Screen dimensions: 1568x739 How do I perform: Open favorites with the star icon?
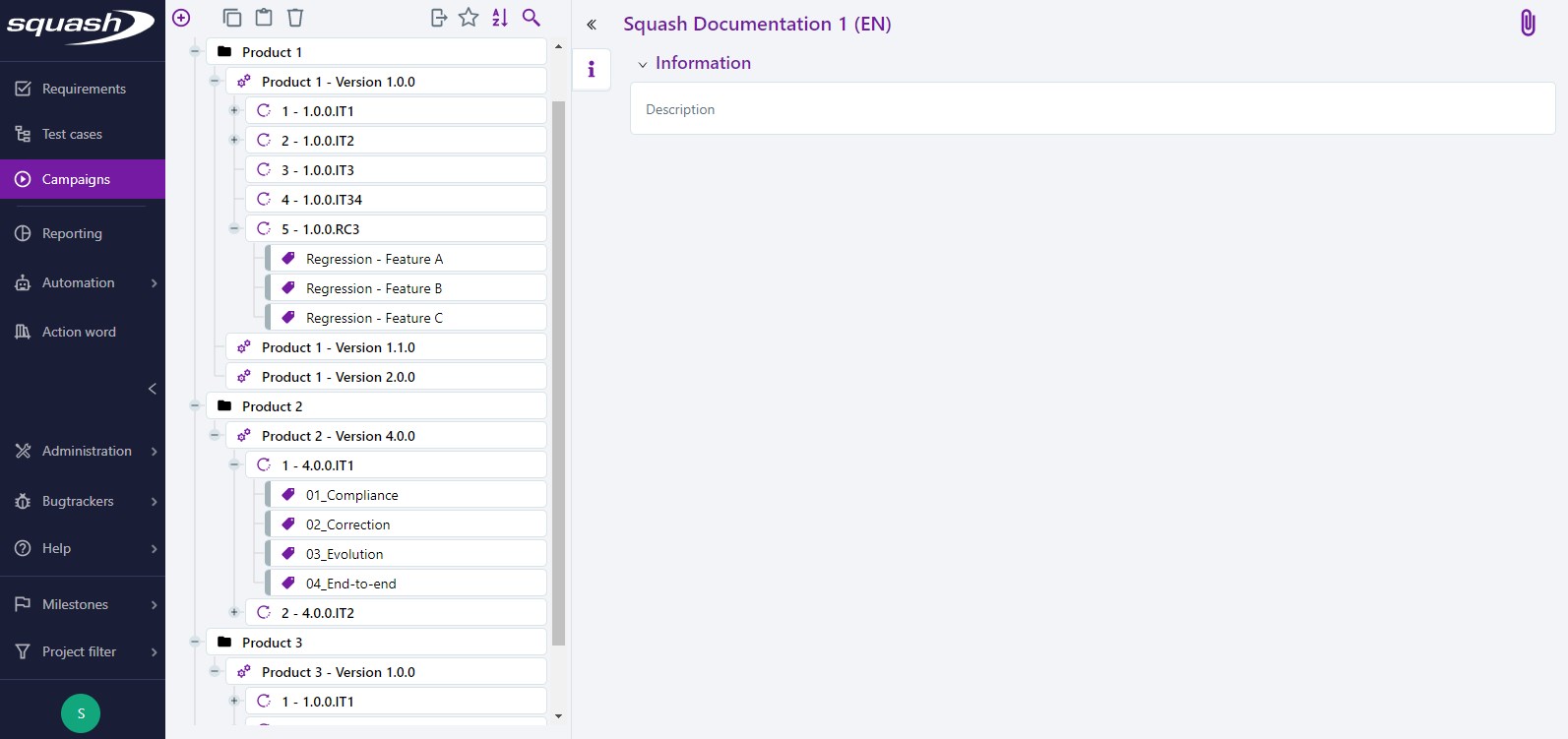coord(470,18)
